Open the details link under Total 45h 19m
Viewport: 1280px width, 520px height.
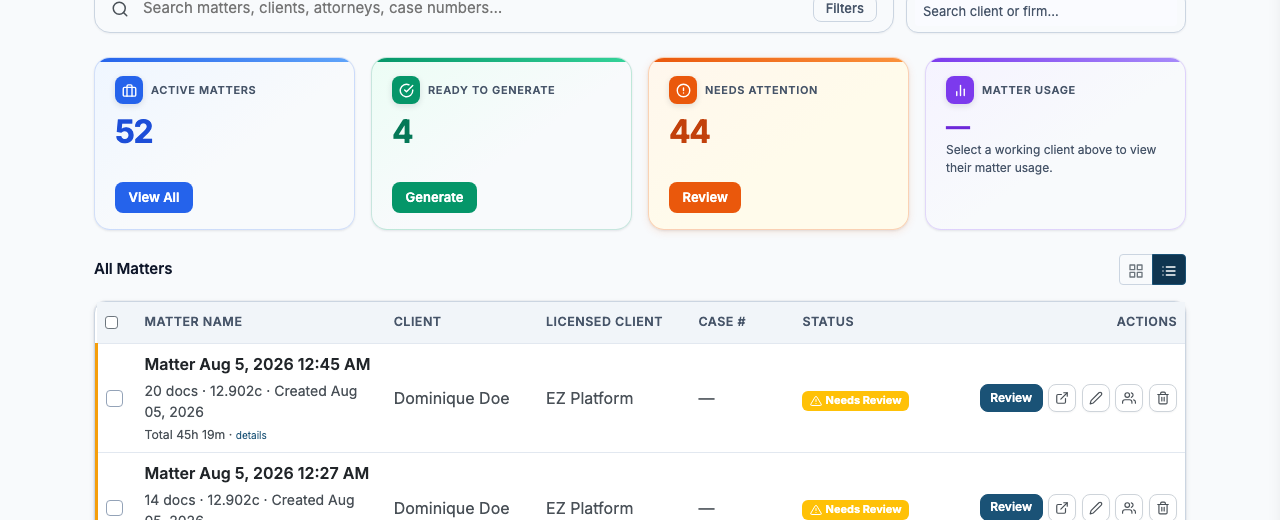(251, 435)
